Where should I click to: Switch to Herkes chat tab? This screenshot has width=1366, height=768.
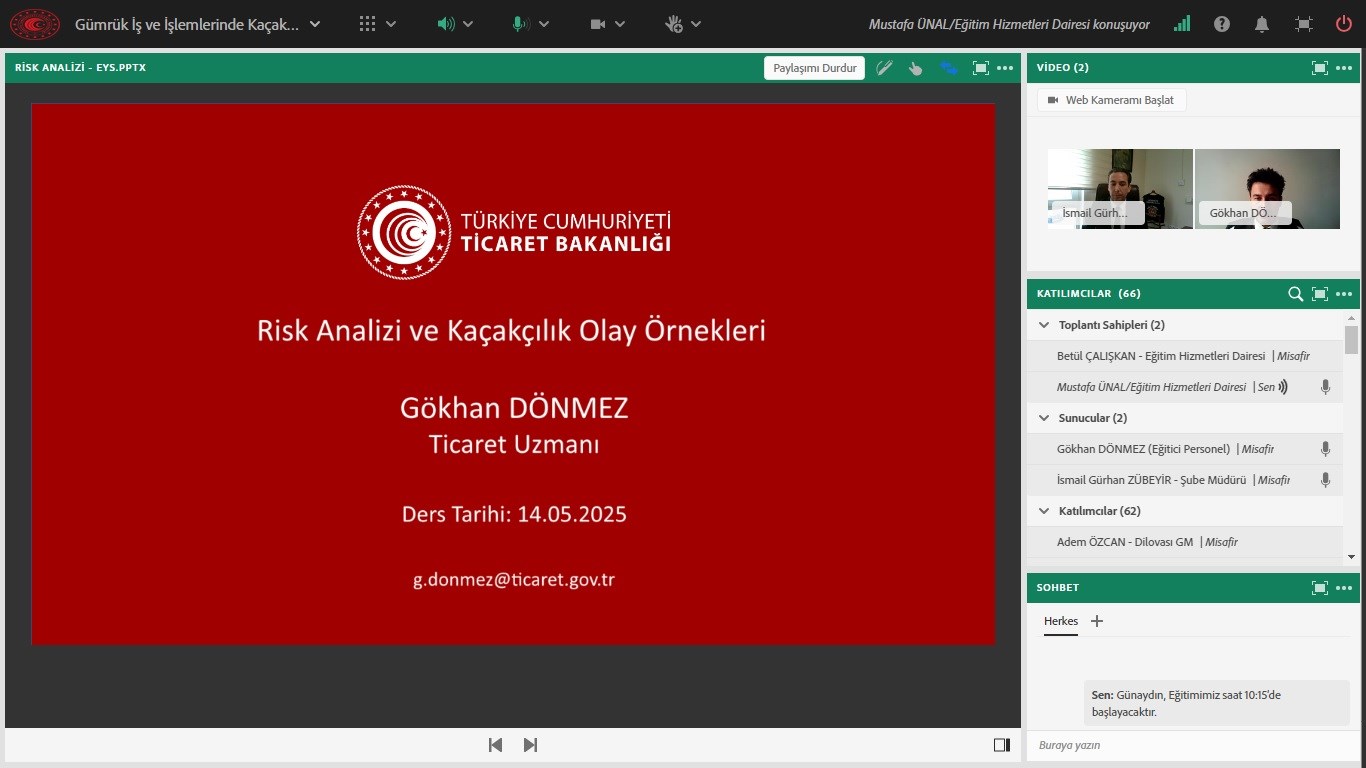(x=1061, y=622)
